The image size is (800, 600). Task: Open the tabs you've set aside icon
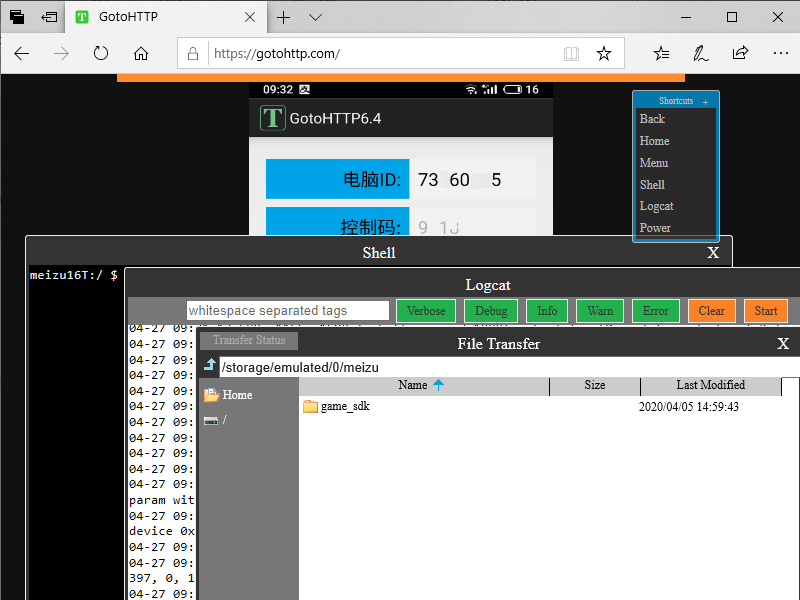point(17,17)
